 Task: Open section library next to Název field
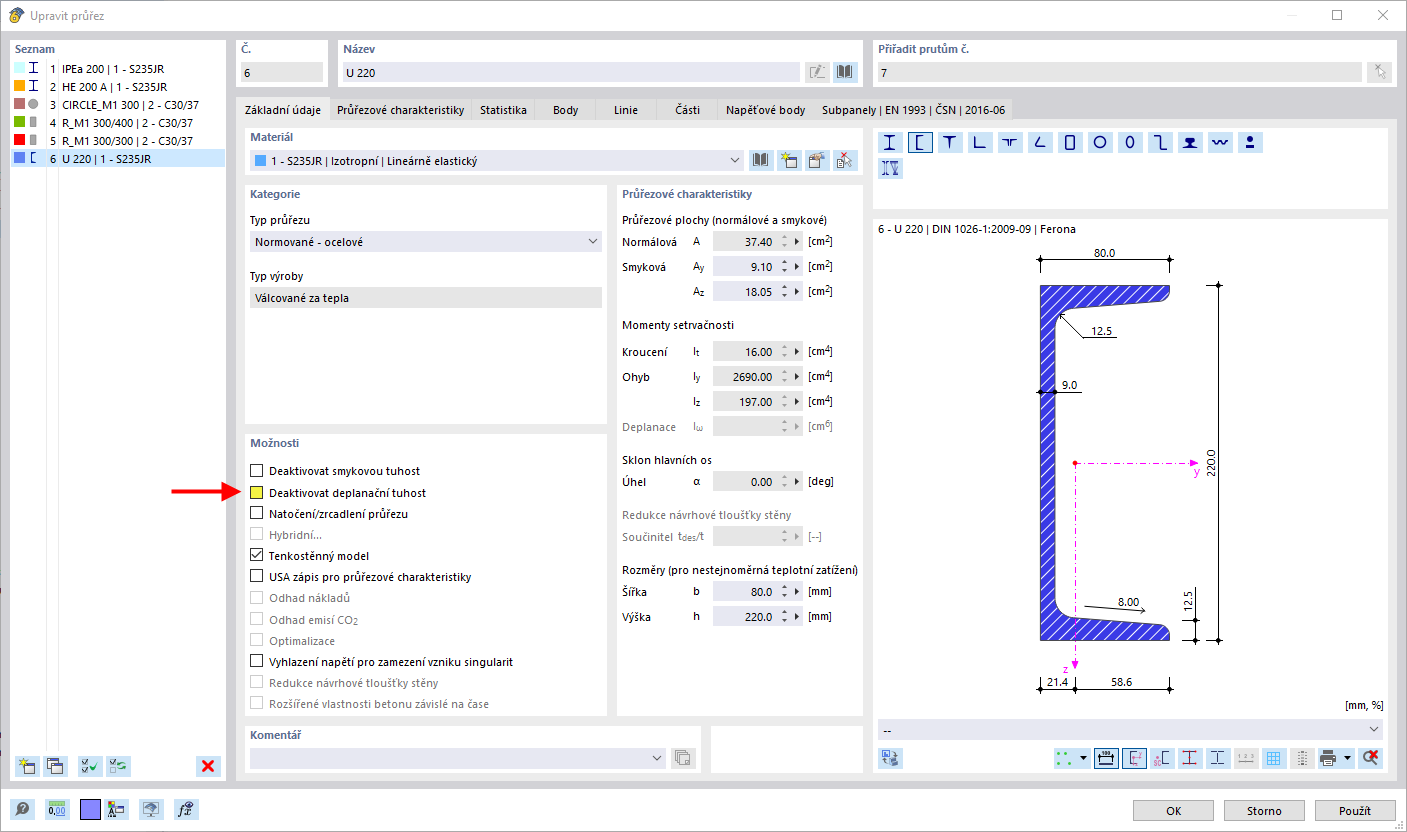pyautogui.click(x=845, y=72)
